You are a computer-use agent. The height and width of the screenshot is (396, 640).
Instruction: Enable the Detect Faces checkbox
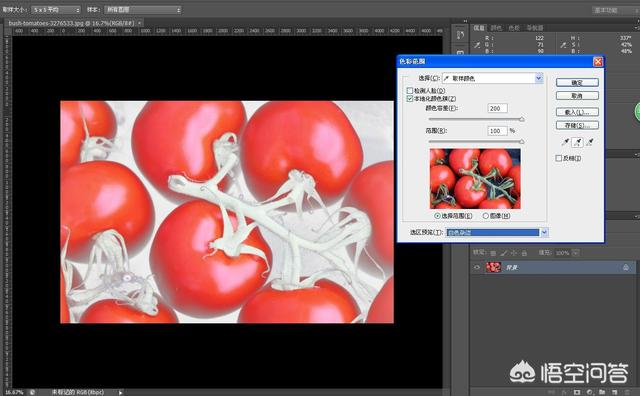pos(410,91)
